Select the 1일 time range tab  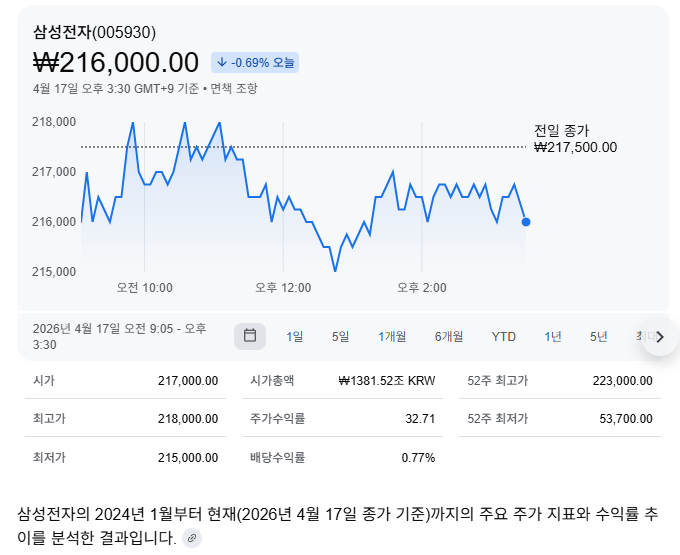(294, 336)
